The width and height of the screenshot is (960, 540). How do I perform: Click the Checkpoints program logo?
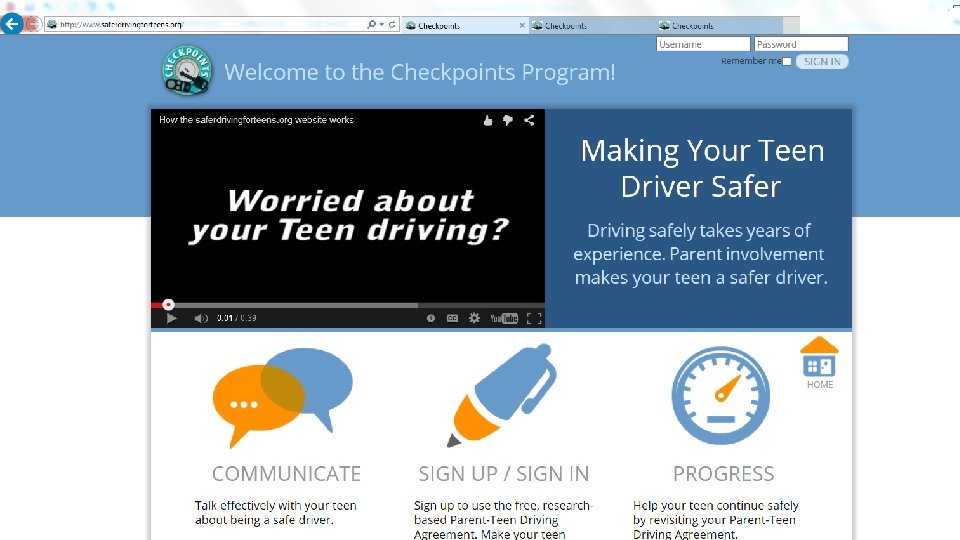point(187,70)
